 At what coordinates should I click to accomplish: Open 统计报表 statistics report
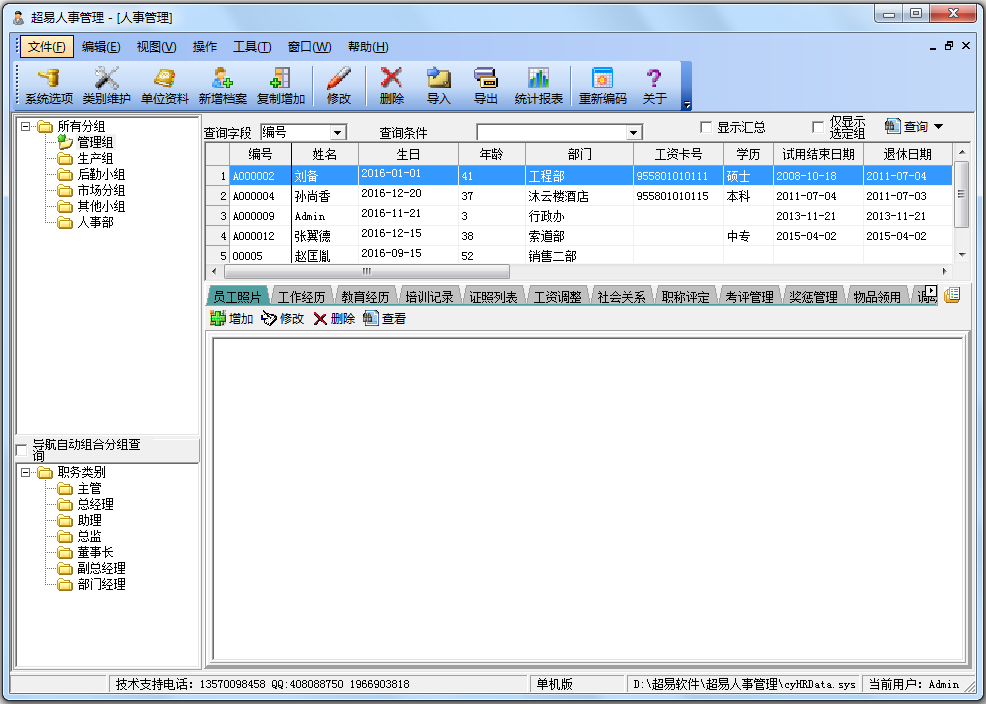pyautogui.click(x=539, y=85)
